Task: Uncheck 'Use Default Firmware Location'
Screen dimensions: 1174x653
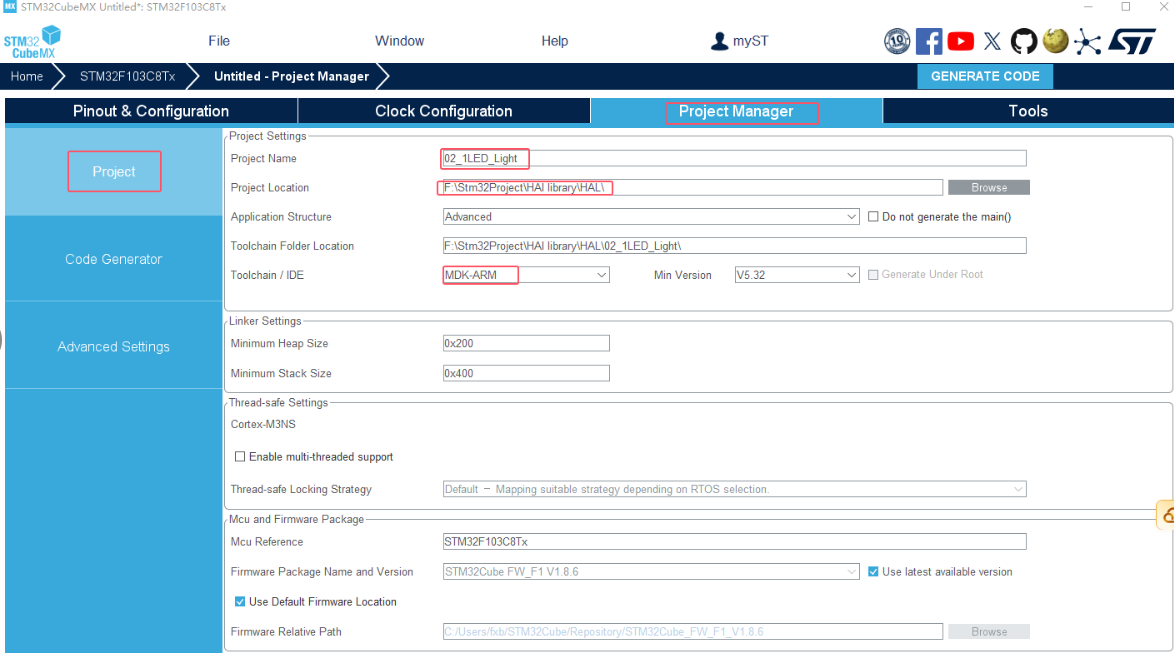Action: [240, 601]
